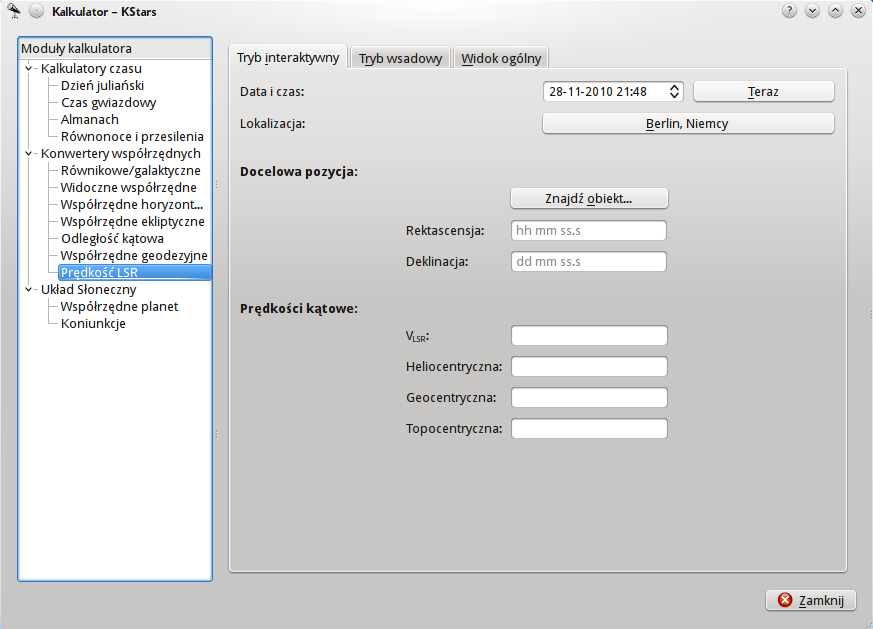Click the round pin button beside the title
The height and width of the screenshot is (629, 873).
click(37, 11)
